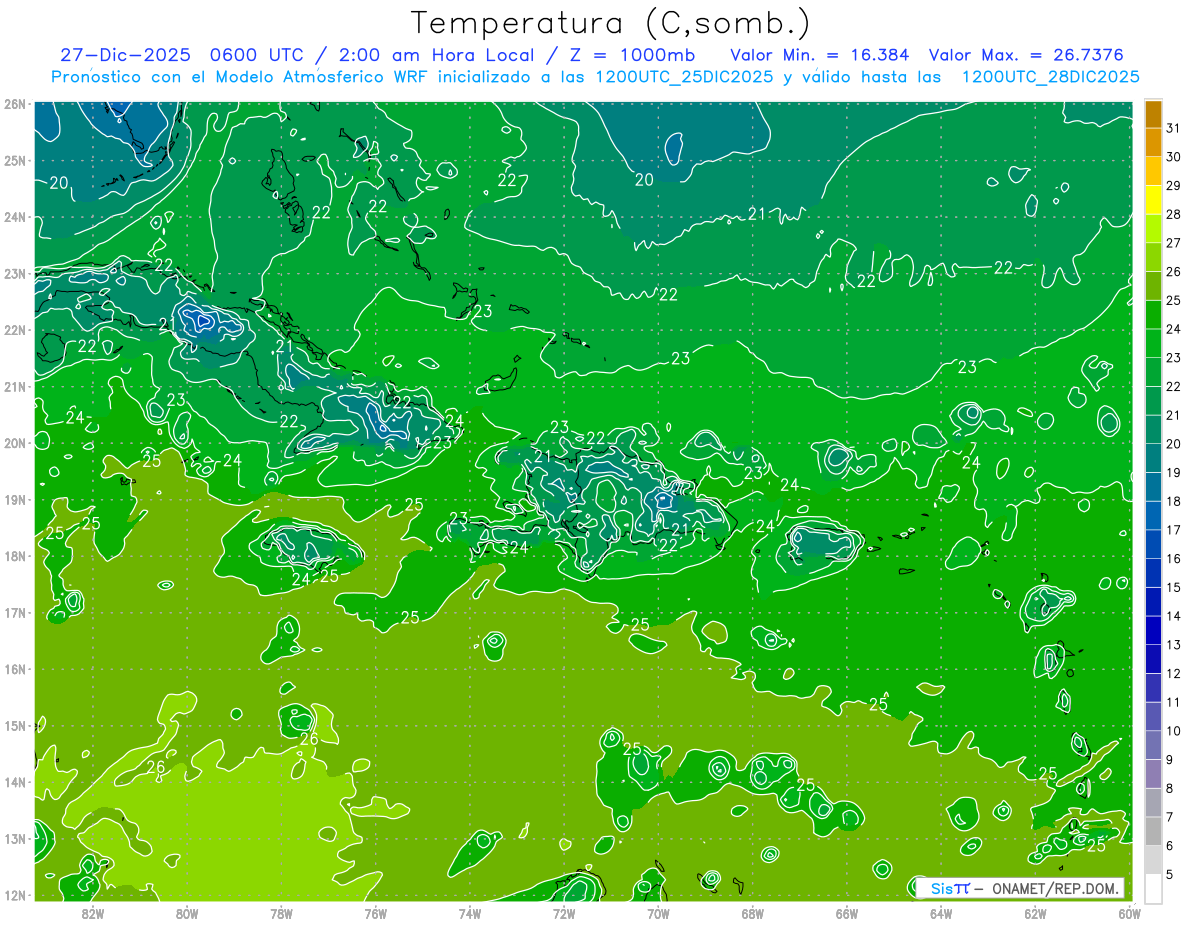Click the 13N latitude axis label

click(14, 838)
